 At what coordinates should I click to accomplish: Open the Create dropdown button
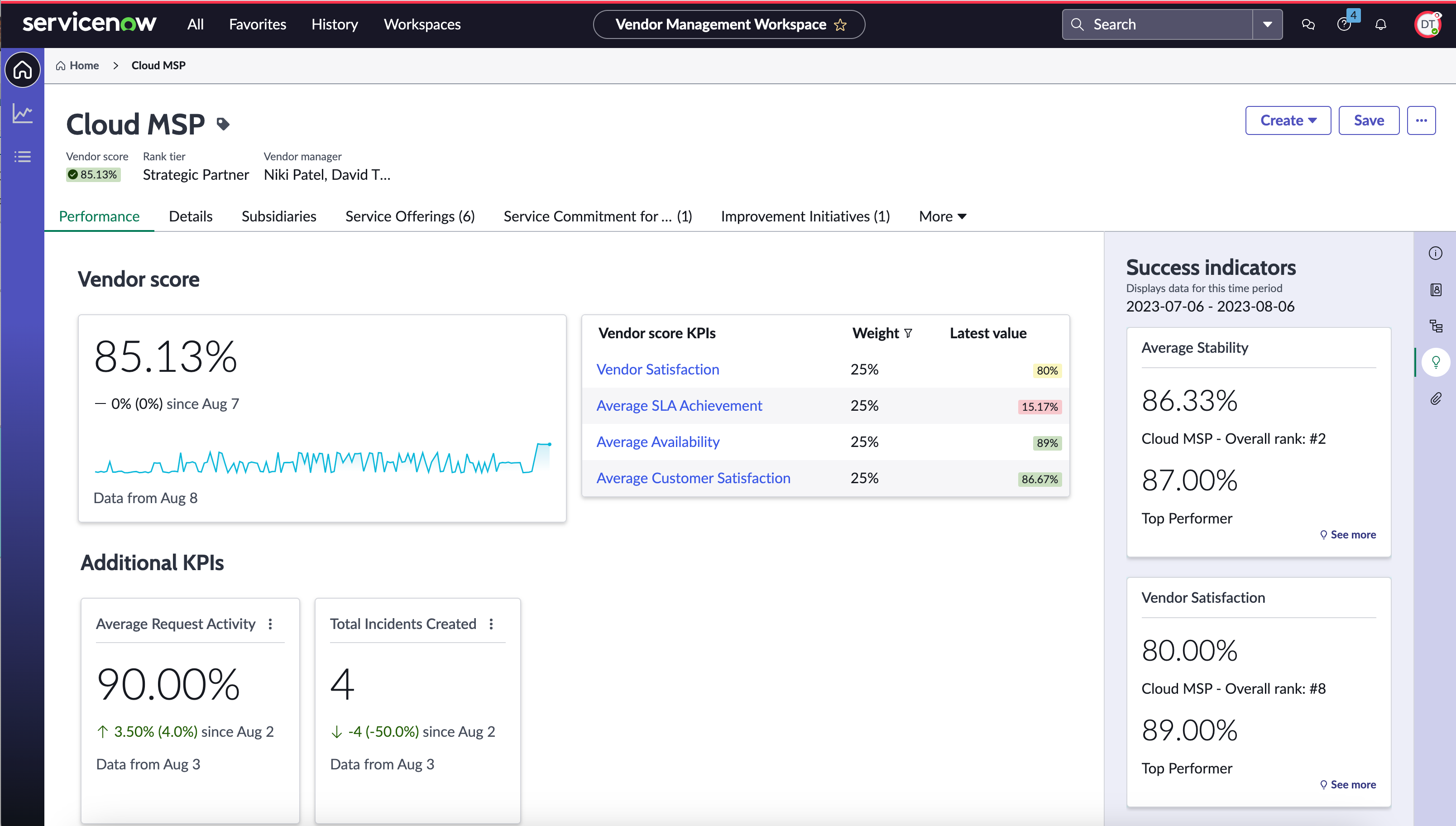point(1288,120)
